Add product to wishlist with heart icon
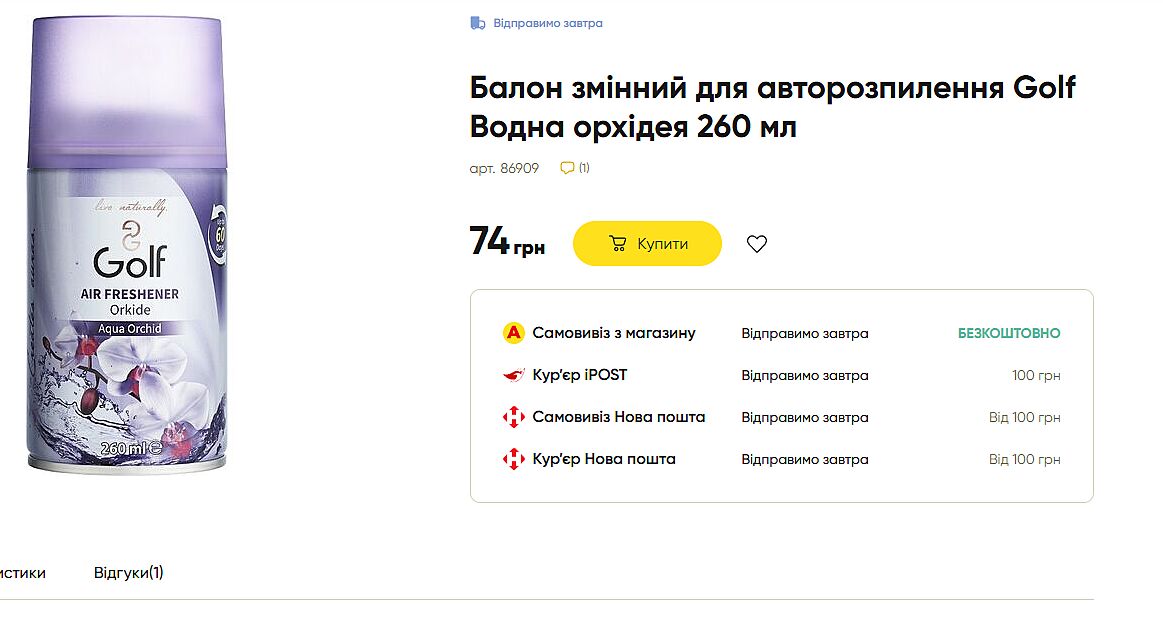Viewport: 1163px width, 618px height. tap(757, 244)
